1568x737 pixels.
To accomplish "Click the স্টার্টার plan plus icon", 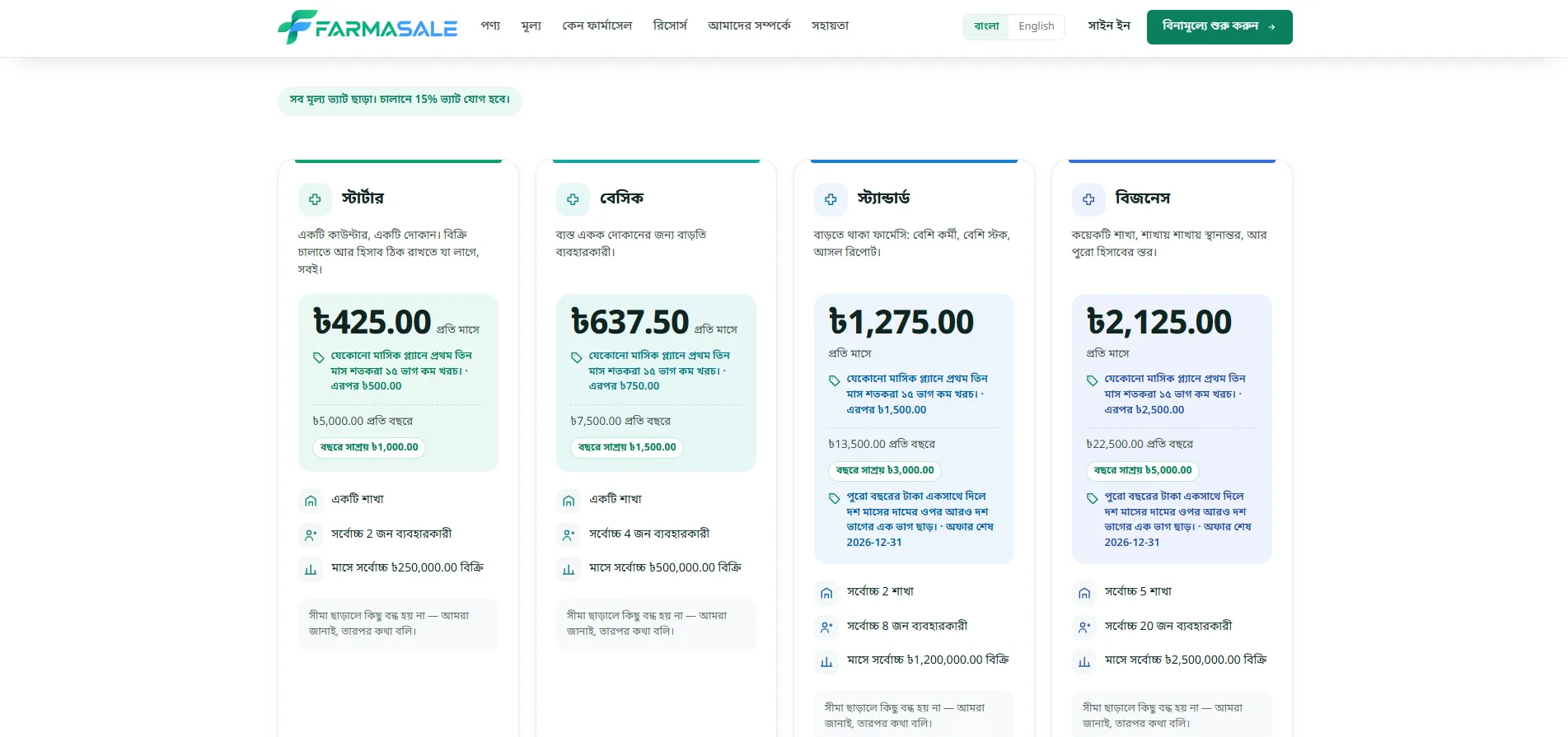I will click(315, 199).
